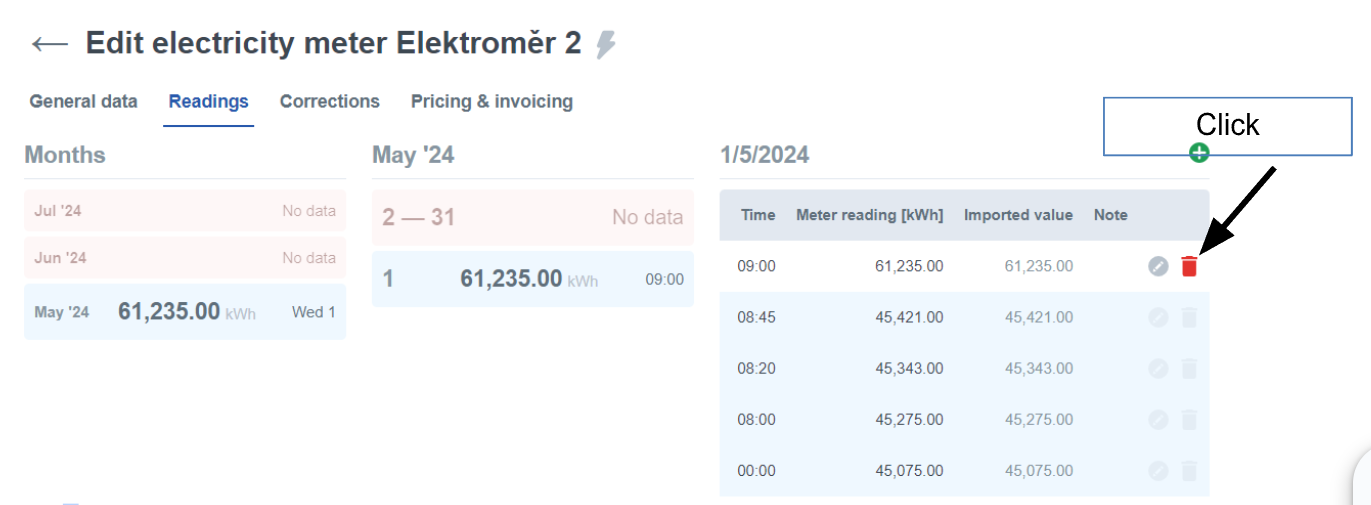The image size is (1371, 505).
Task: Click the back arrow beside Edit electricity meter
Action: tap(50, 44)
